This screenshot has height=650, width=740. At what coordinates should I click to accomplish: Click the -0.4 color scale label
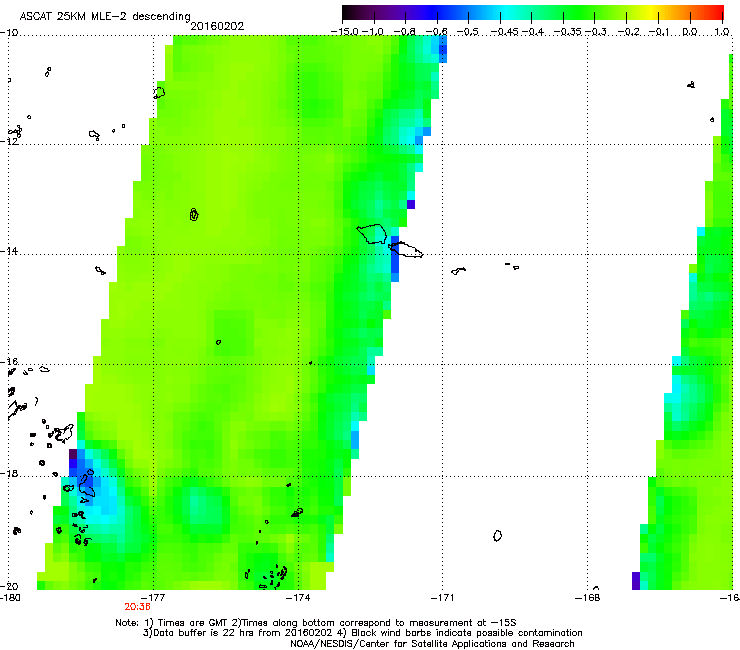point(532,32)
